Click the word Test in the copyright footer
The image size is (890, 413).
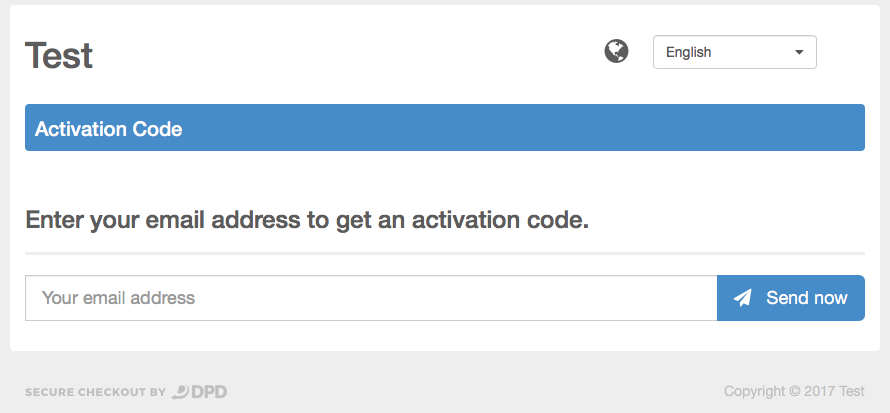[x=852, y=391]
